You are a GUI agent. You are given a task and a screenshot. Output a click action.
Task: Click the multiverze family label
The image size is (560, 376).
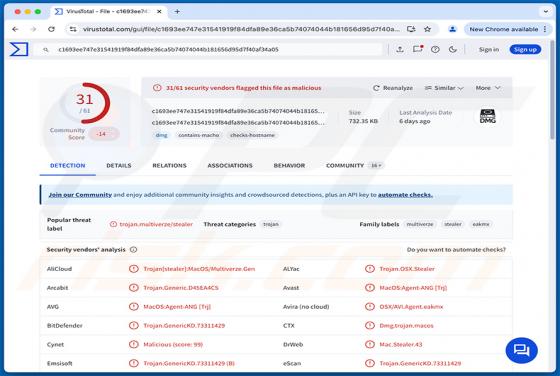[x=420, y=224]
